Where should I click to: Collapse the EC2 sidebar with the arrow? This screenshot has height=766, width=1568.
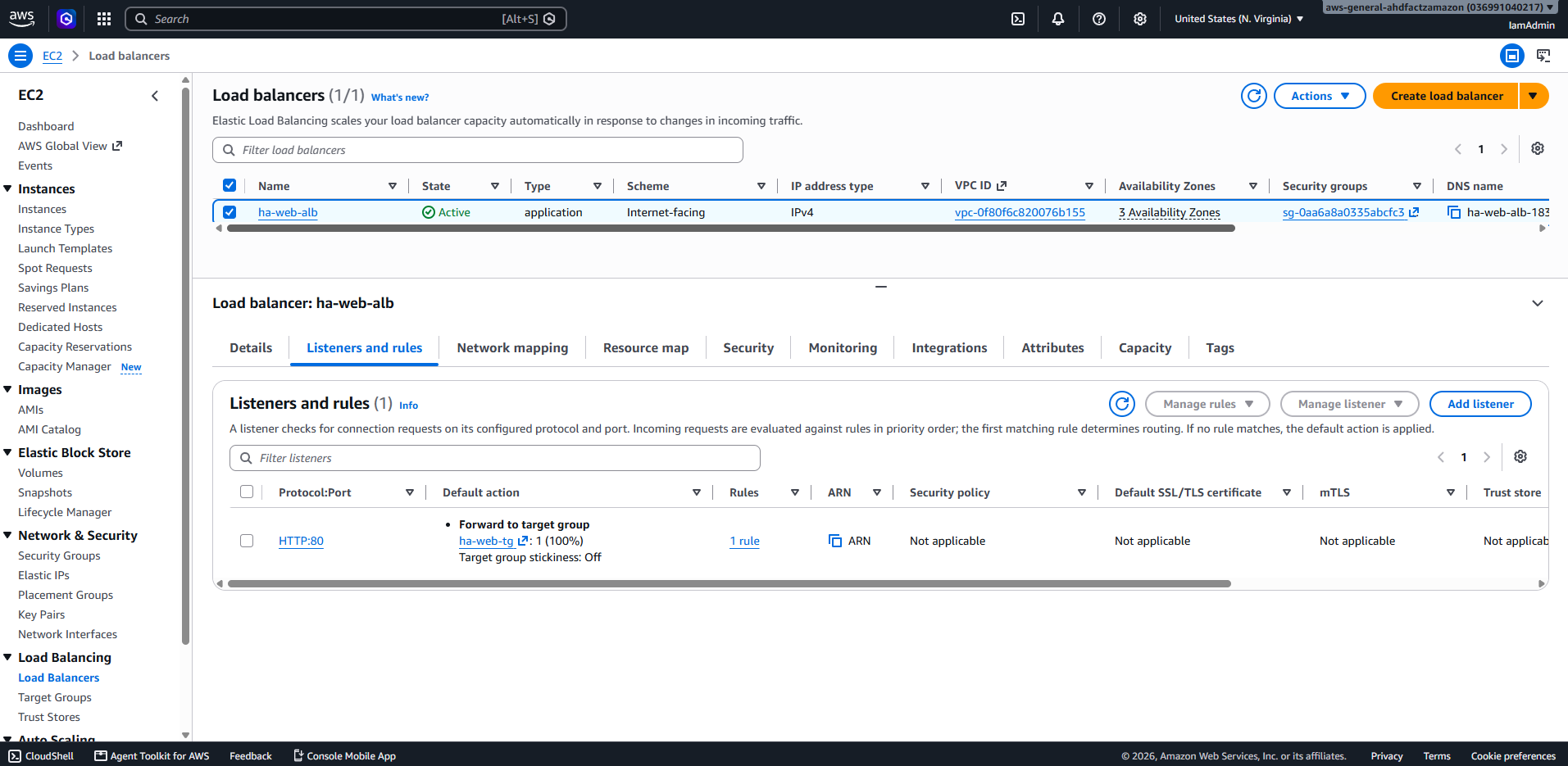155,96
